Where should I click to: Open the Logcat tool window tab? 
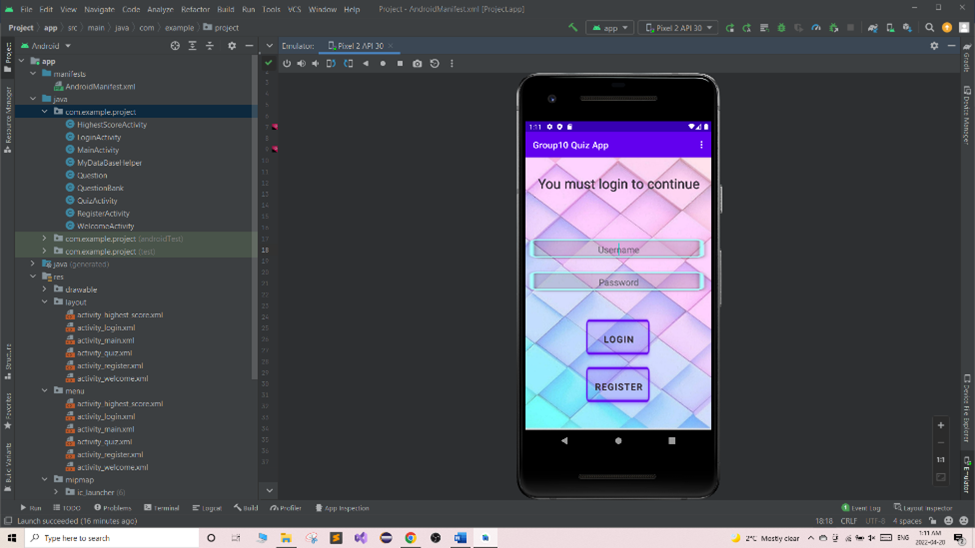(x=207, y=508)
